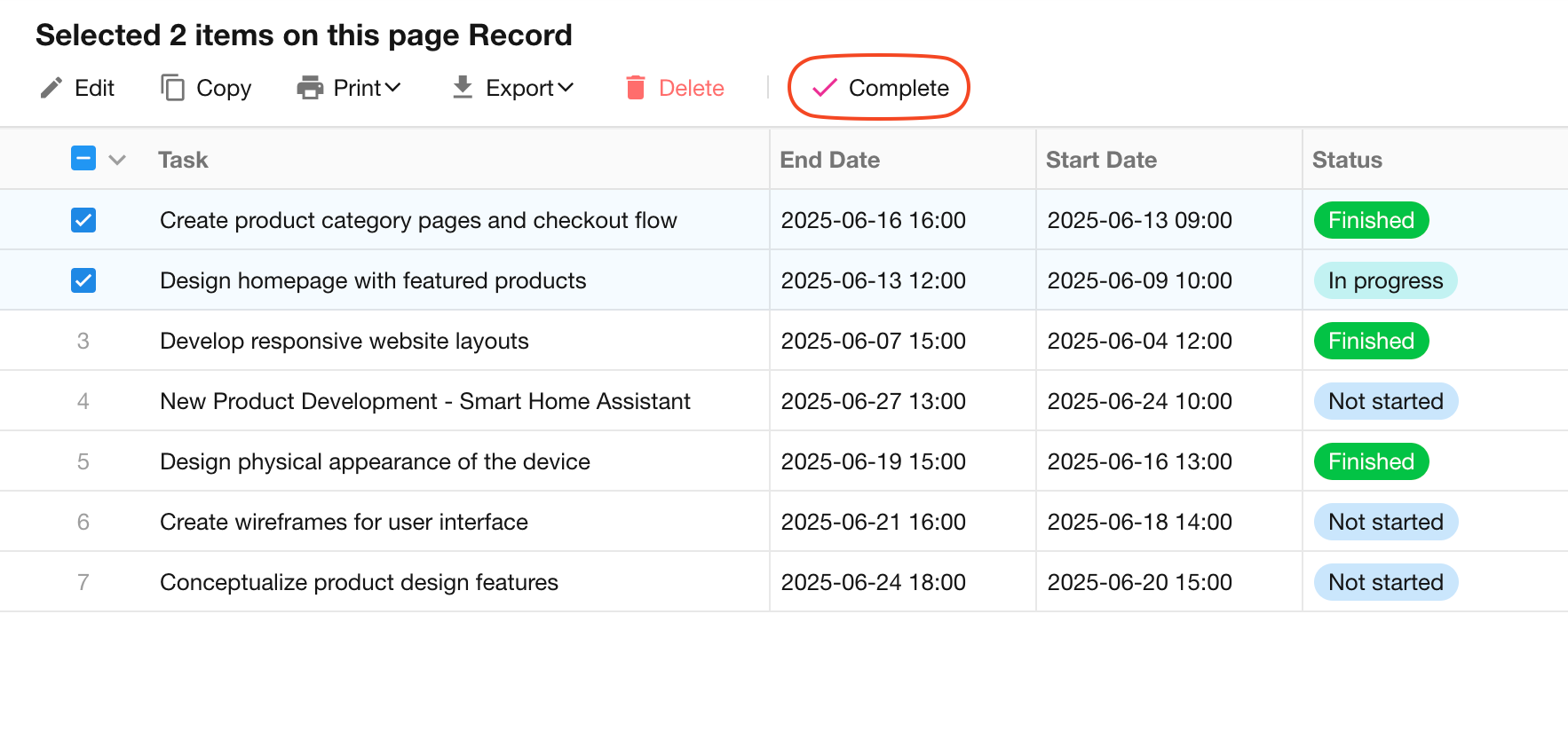Sort by the End Date column header

point(829,160)
